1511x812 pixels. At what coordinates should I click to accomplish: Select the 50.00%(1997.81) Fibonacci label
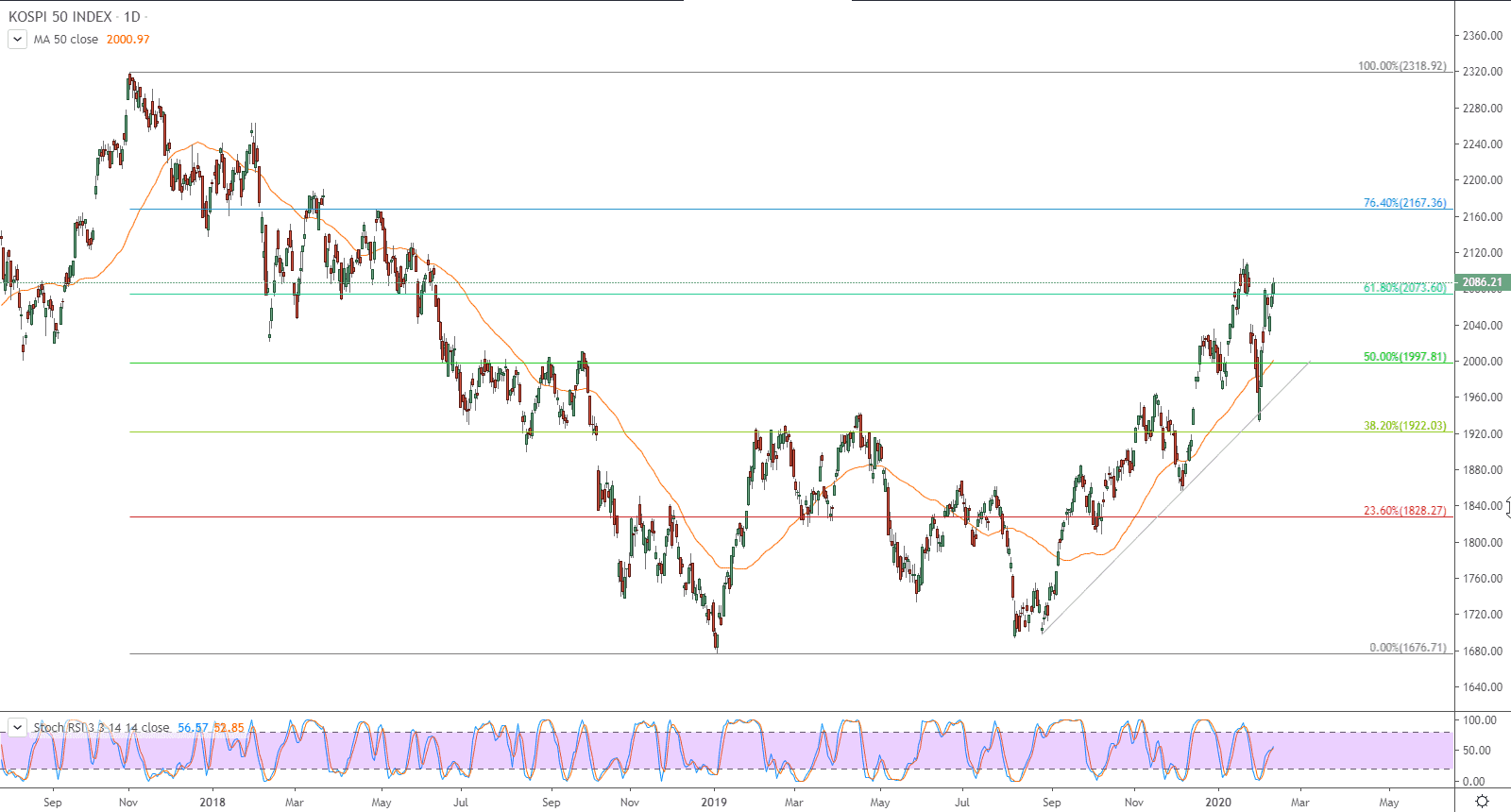[1404, 357]
